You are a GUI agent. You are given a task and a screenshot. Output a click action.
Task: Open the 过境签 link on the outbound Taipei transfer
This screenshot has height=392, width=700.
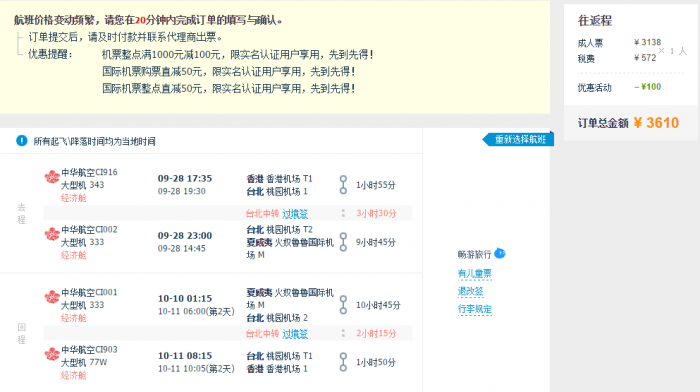click(x=295, y=214)
